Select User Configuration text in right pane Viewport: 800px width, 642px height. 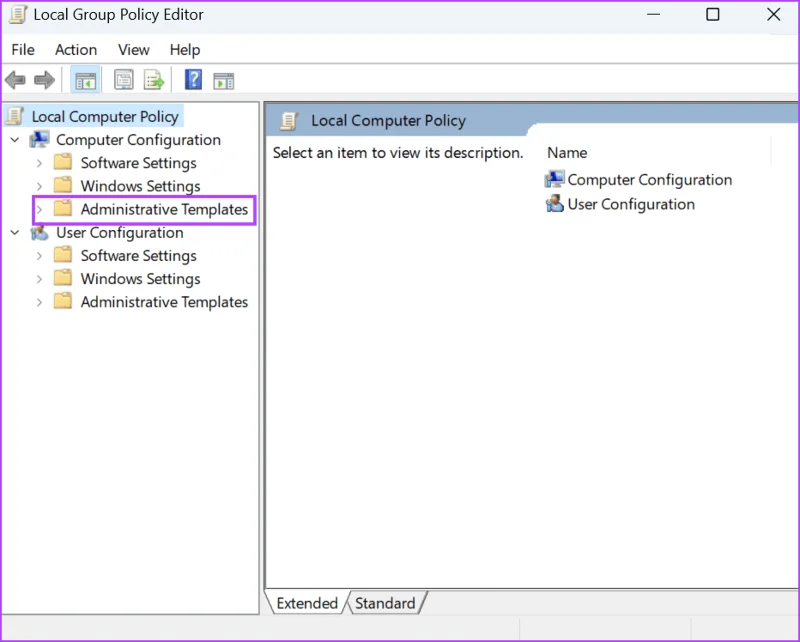[x=631, y=204]
